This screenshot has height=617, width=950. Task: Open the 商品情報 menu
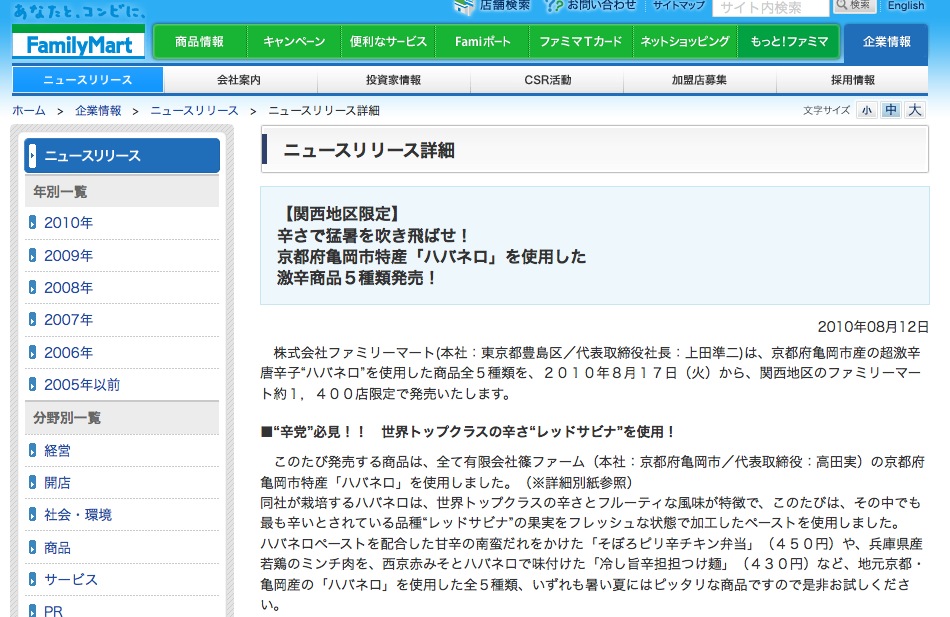click(200, 42)
